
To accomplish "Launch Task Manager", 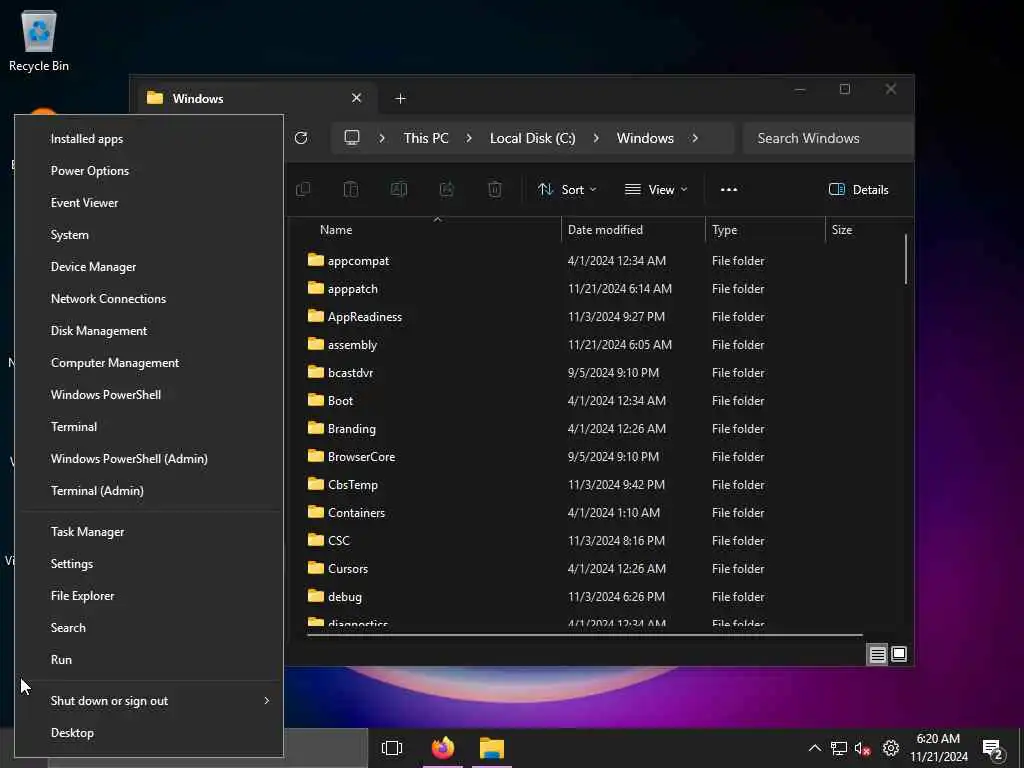I will [149, 532].
